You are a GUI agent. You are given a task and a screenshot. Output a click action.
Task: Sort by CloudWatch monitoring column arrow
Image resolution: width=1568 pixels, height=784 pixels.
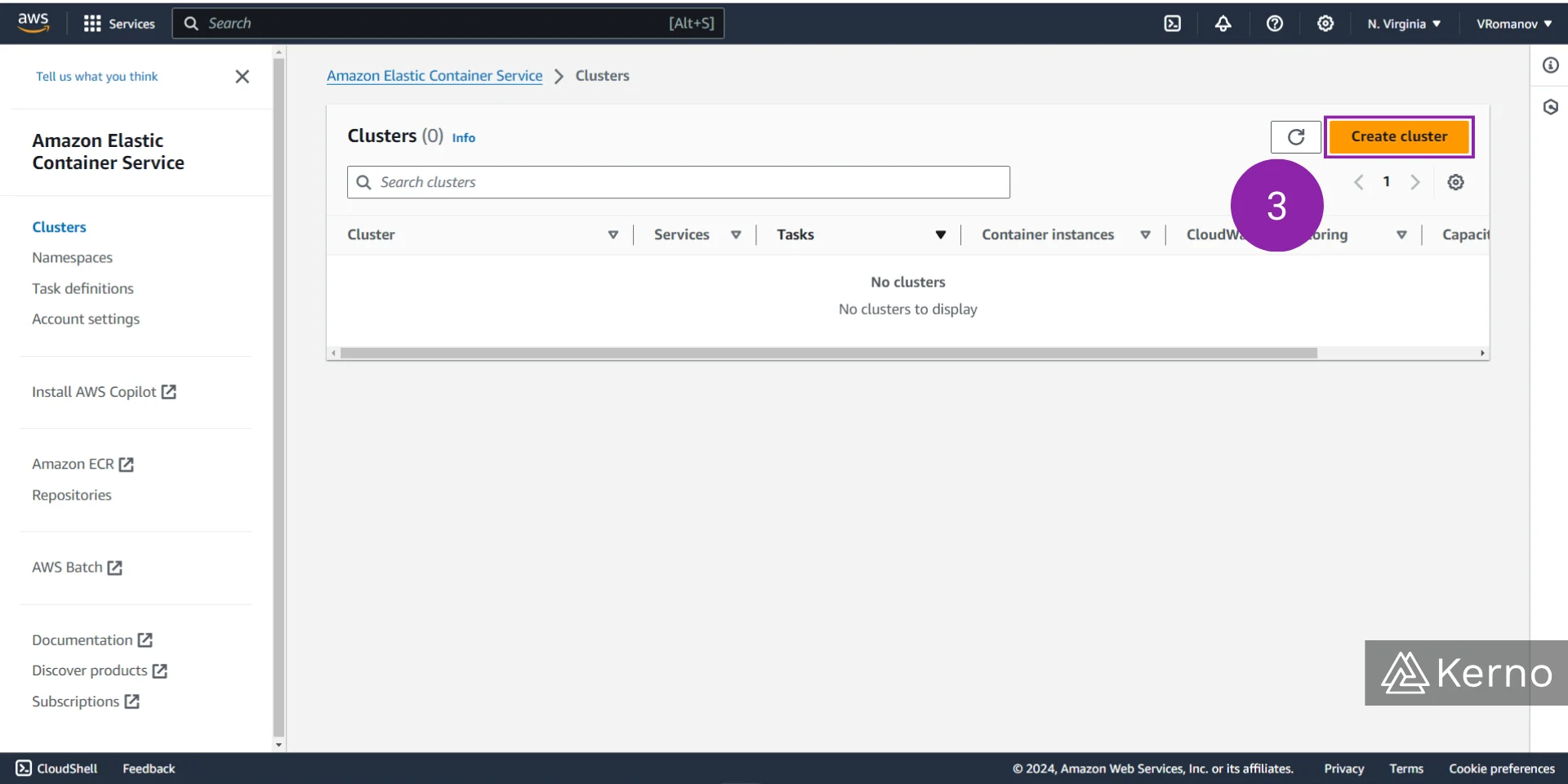pos(1401,234)
